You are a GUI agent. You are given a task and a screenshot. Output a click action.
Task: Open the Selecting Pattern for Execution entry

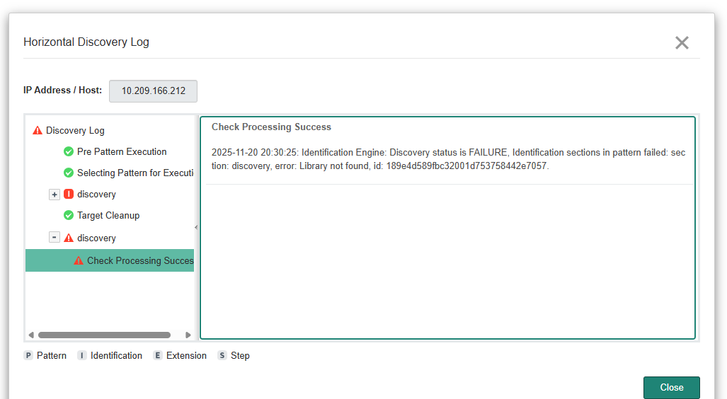135,173
